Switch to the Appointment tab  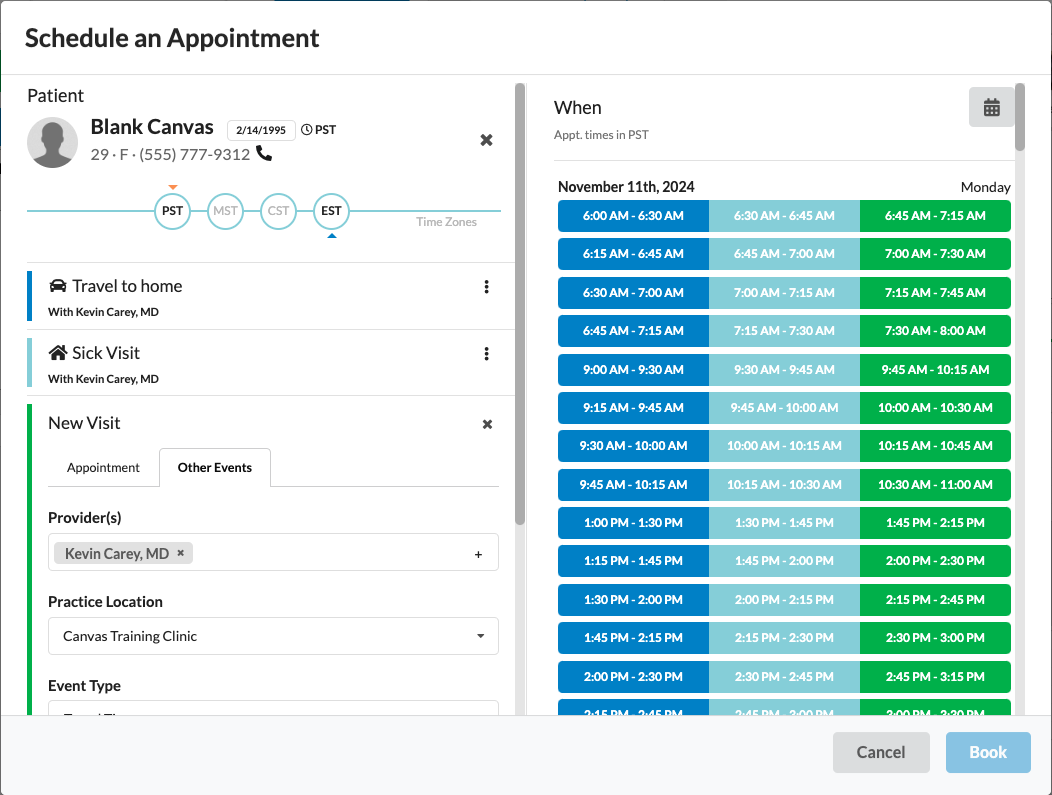tap(103, 468)
